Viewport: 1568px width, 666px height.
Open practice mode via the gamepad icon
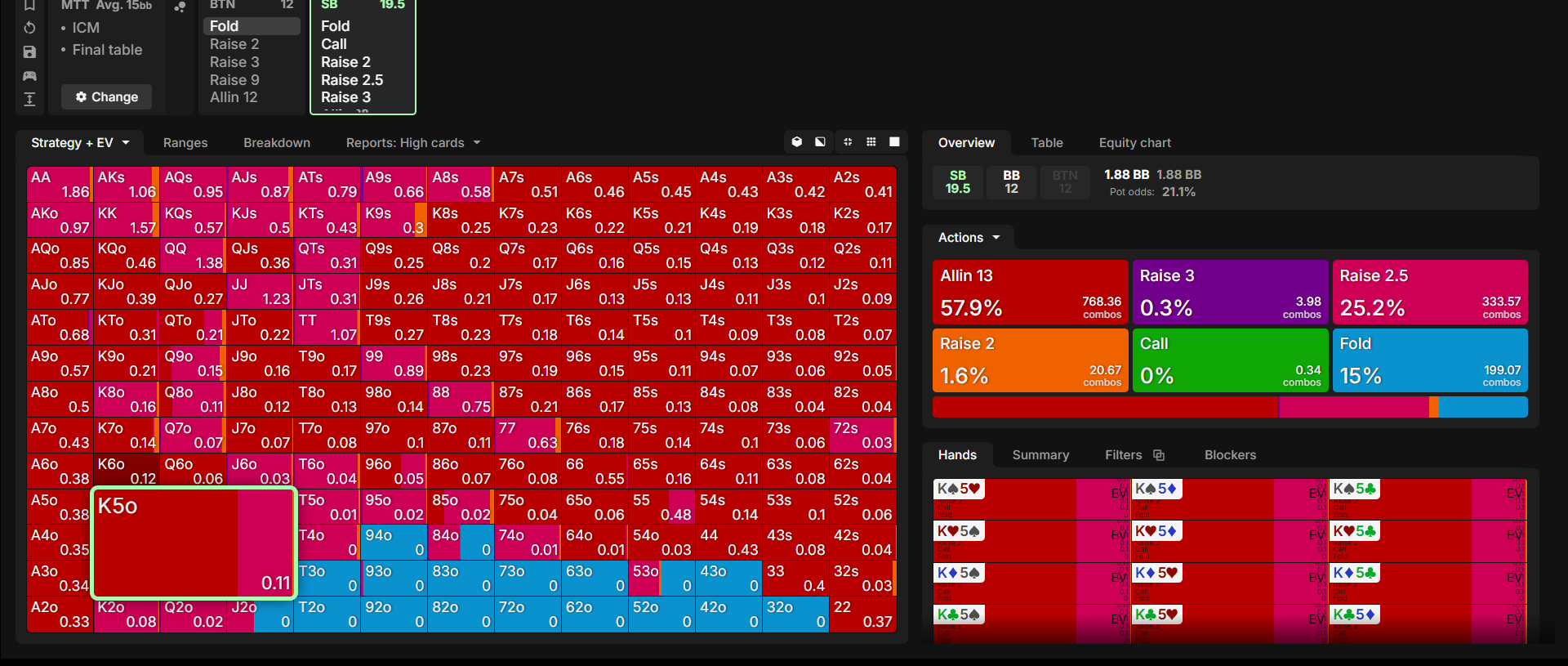(29, 76)
